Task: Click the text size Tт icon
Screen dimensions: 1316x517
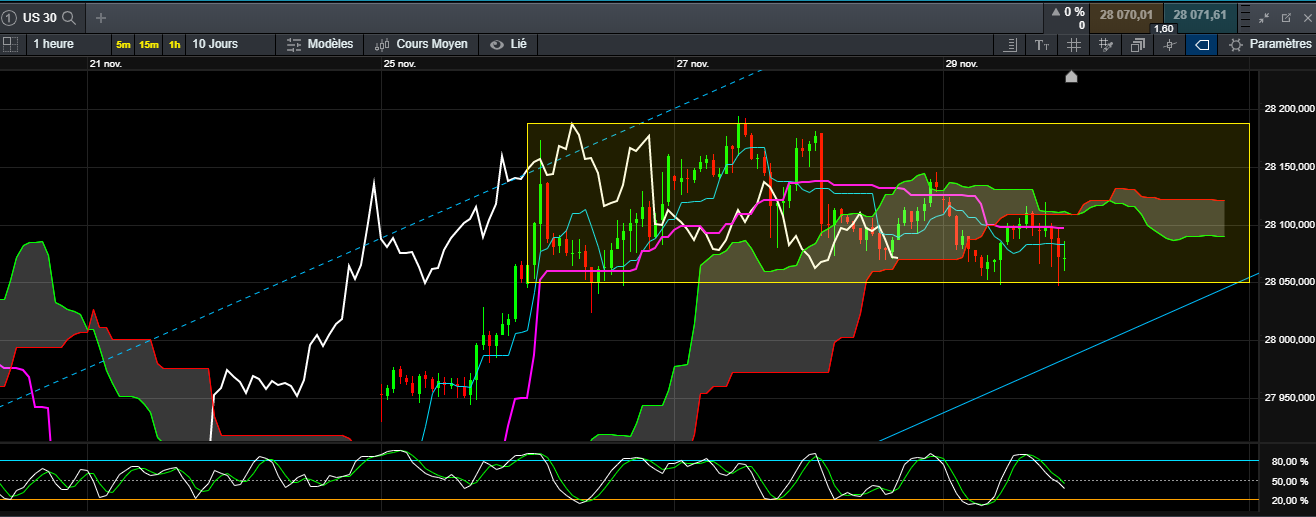Action: click(x=1042, y=45)
